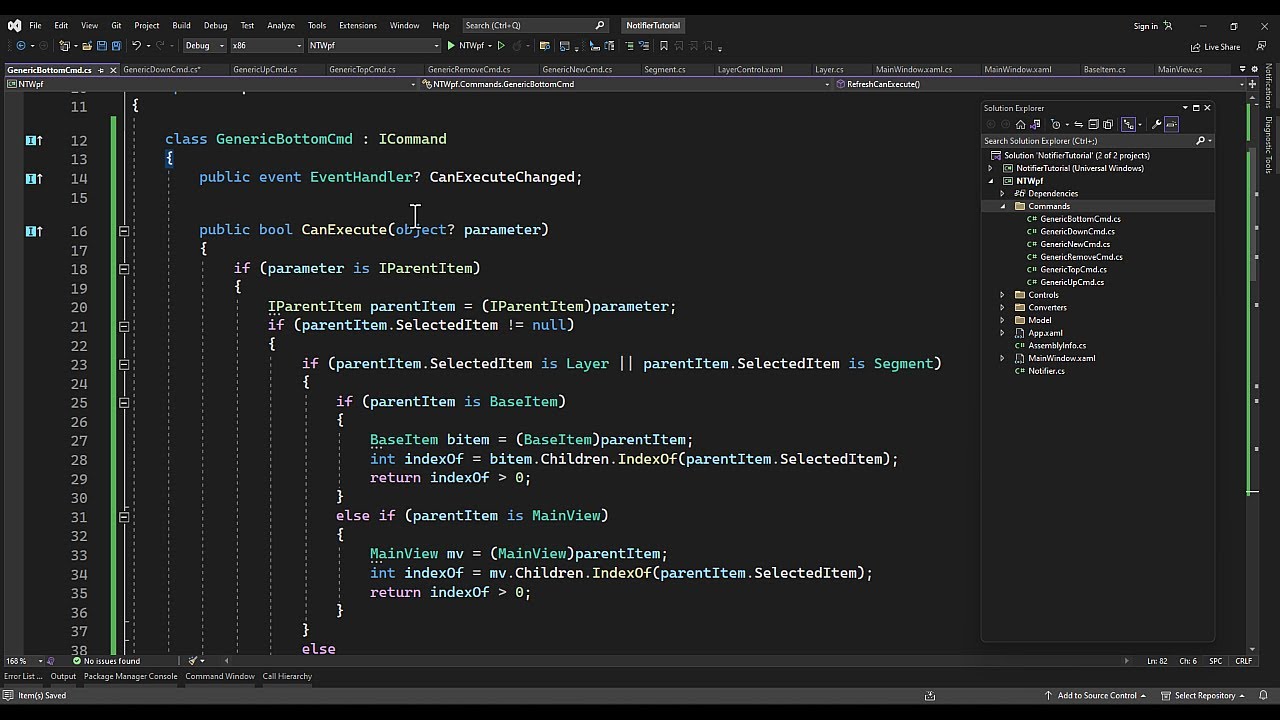The width and height of the screenshot is (1280, 720).
Task: Click the bookmark toolbar icon
Action: 664,45
